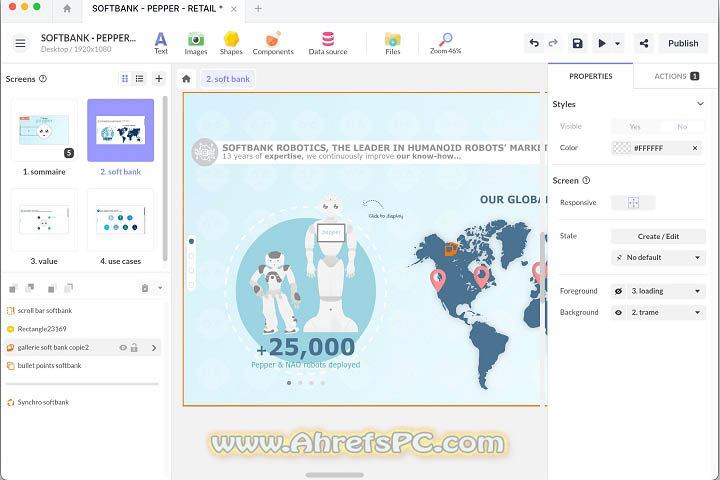This screenshot has height=480, width=720.
Task: Clear the color value with X
Action: pyautogui.click(x=695, y=148)
